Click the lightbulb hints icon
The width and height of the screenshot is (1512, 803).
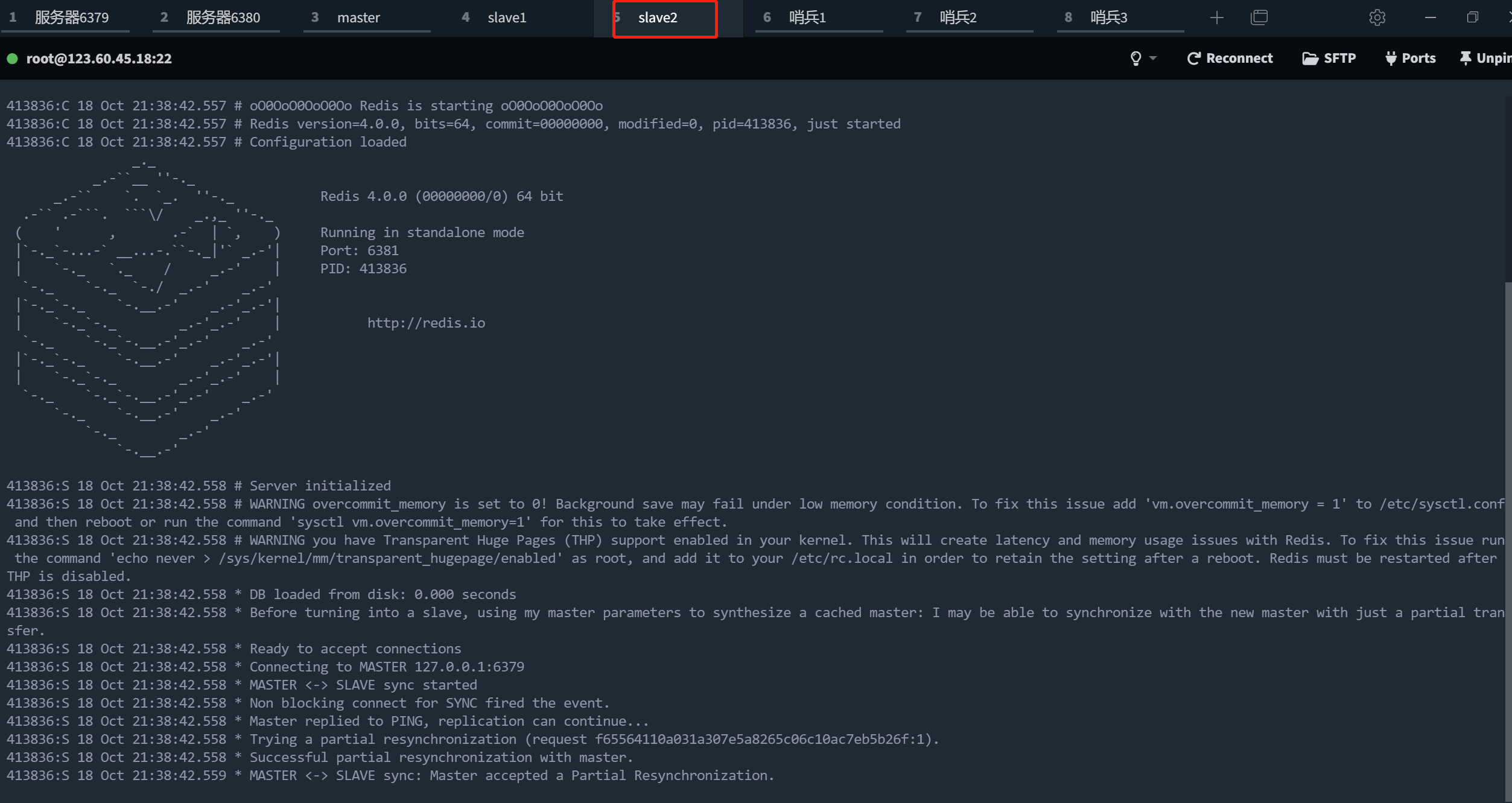[x=1136, y=59]
